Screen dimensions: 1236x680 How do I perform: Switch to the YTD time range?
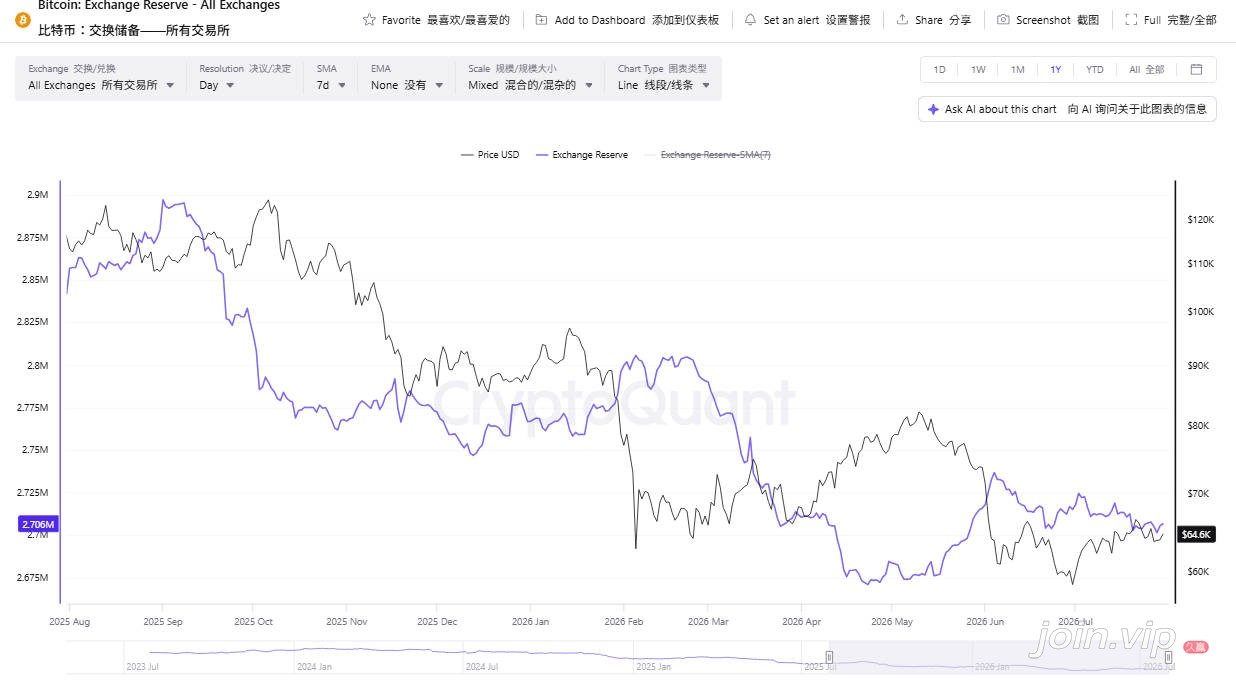pyautogui.click(x=1095, y=69)
